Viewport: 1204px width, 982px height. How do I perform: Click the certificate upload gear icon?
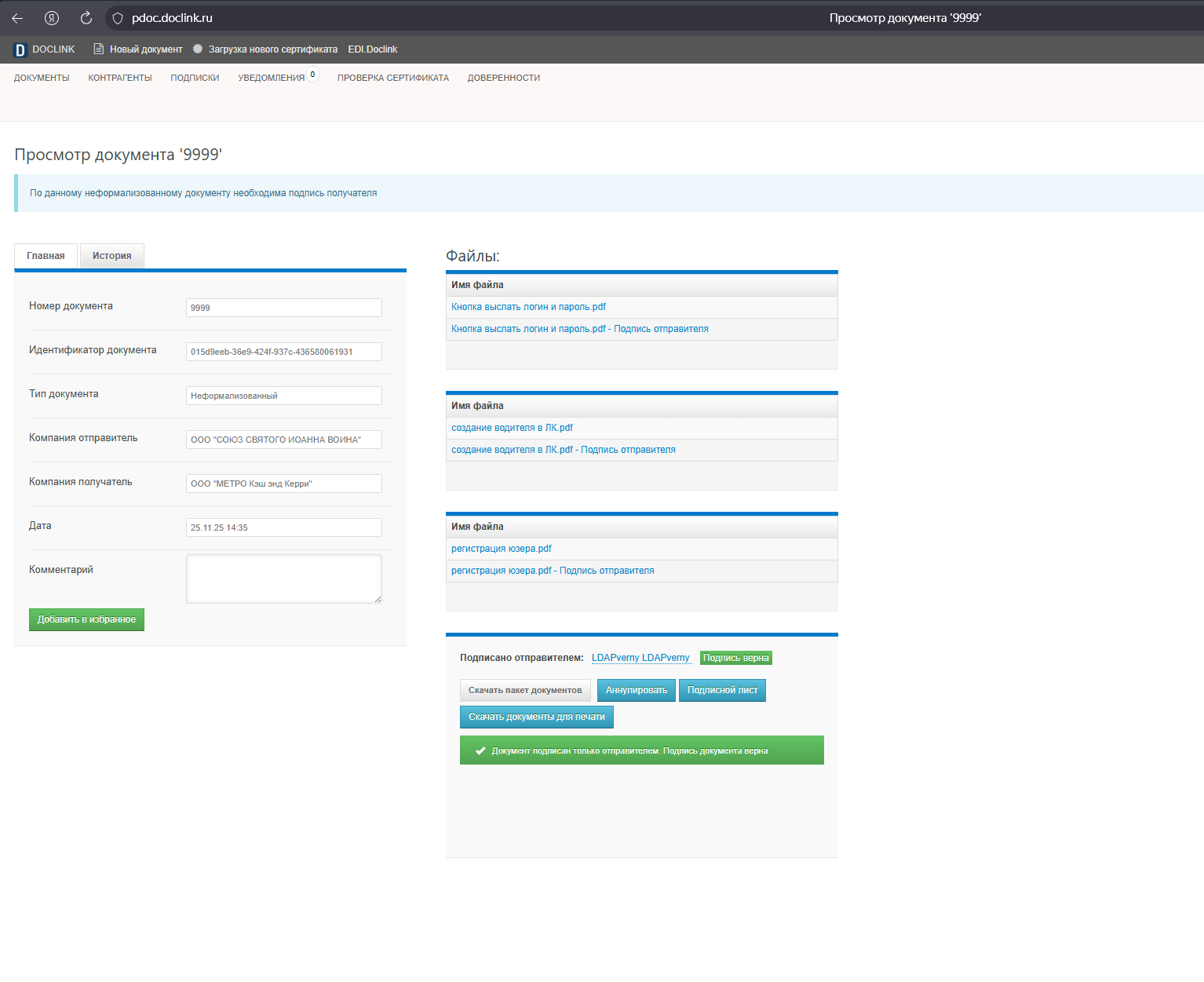tap(198, 49)
